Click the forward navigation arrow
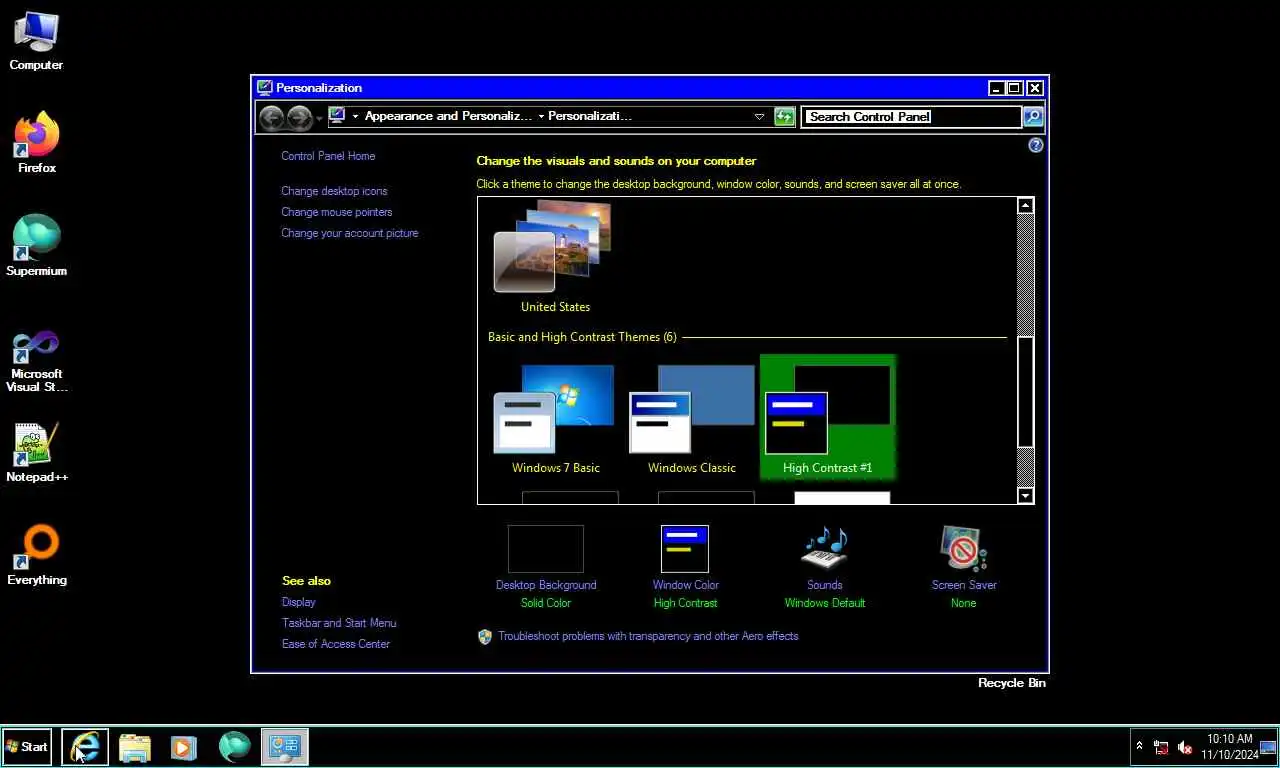This screenshot has width=1280, height=768. click(300, 118)
